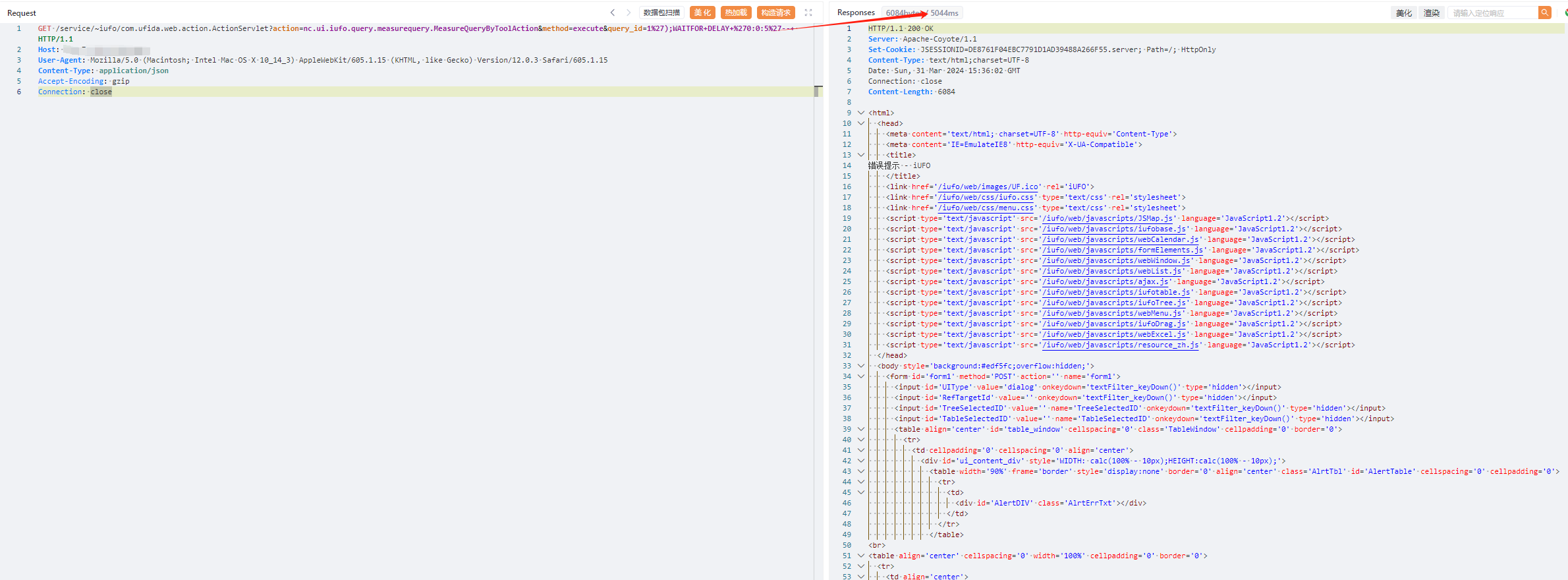The width and height of the screenshot is (1568, 580).
Task: Click the Request panel scrollbar thumb
Action: coord(818,91)
